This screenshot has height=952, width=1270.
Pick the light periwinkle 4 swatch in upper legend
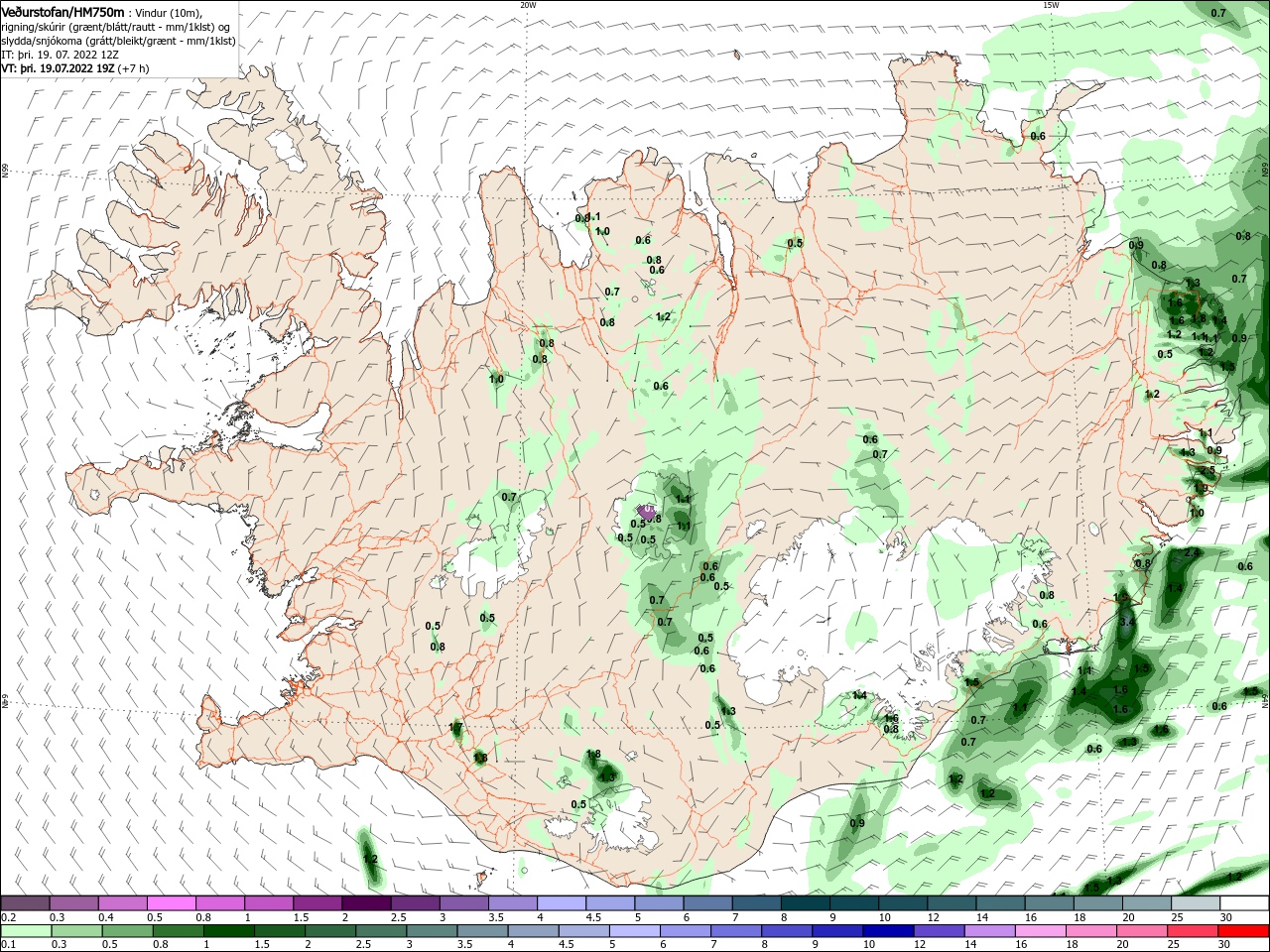[x=561, y=903]
